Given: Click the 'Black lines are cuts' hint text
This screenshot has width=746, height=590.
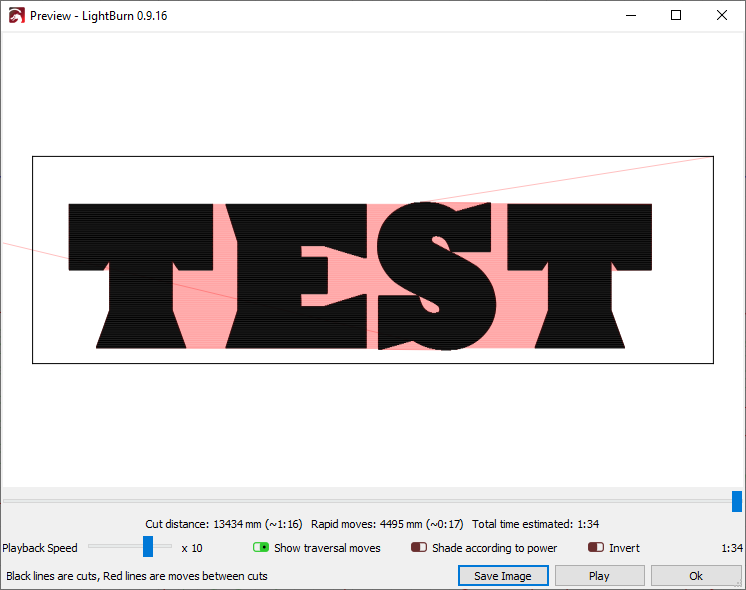Looking at the screenshot, I should point(137,576).
